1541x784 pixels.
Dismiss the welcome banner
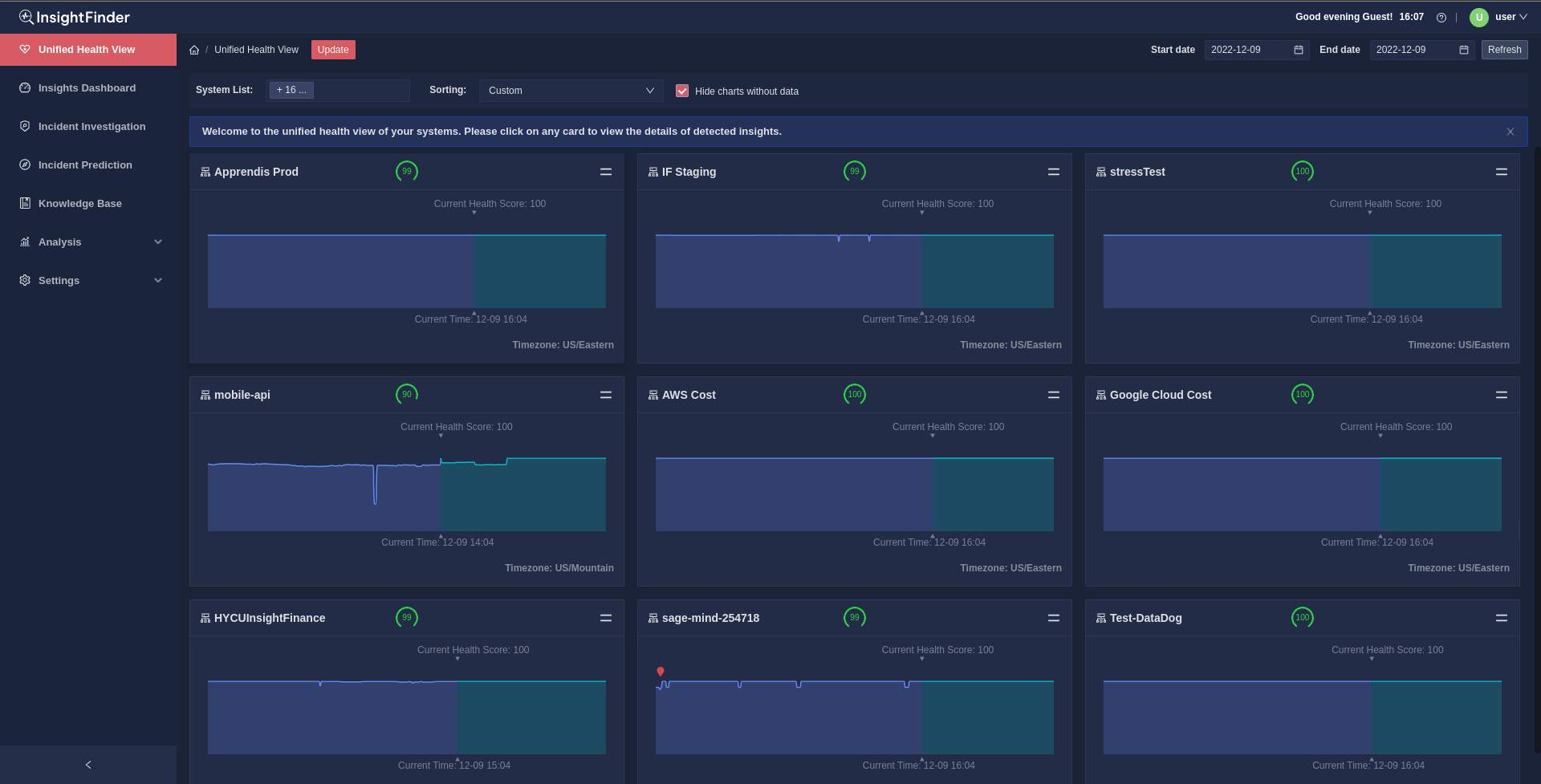pyautogui.click(x=1511, y=132)
